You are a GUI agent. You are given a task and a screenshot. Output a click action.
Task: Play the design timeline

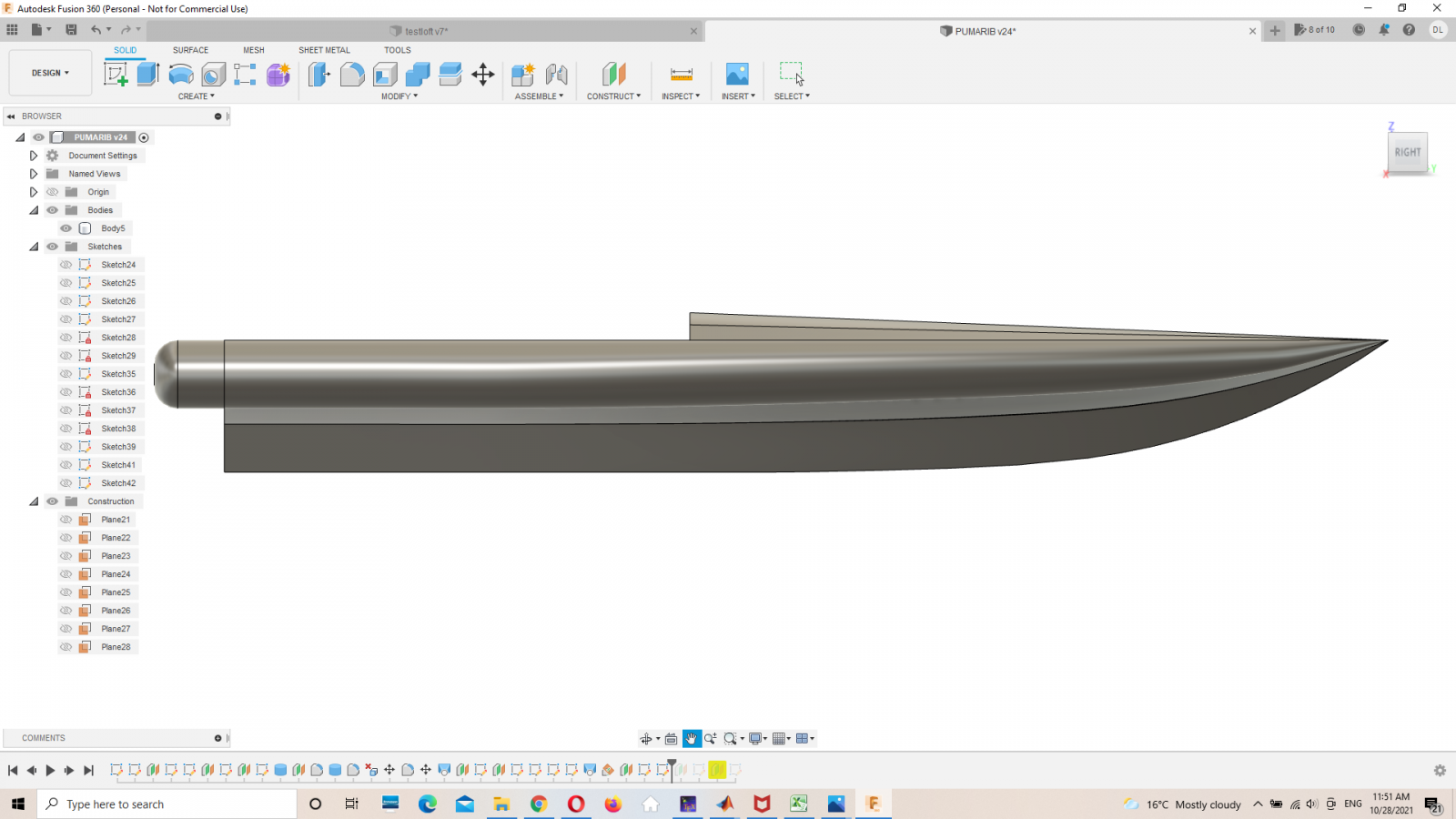pyautogui.click(x=50, y=771)
